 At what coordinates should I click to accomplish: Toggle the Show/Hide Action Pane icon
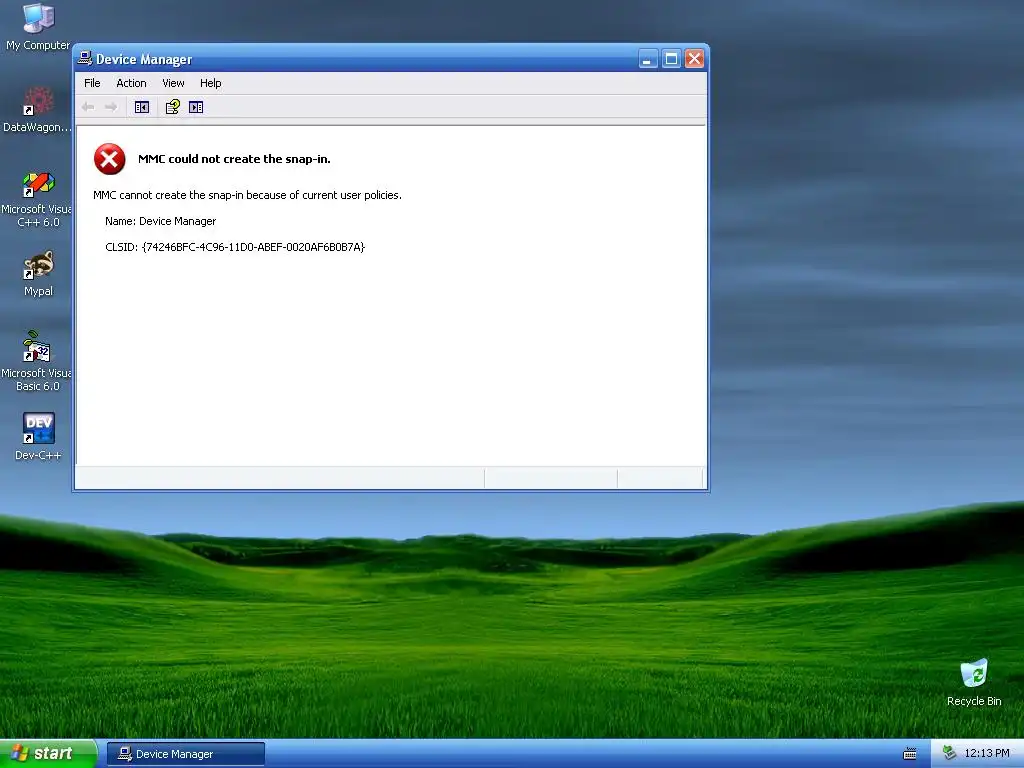tap(196, 107)
